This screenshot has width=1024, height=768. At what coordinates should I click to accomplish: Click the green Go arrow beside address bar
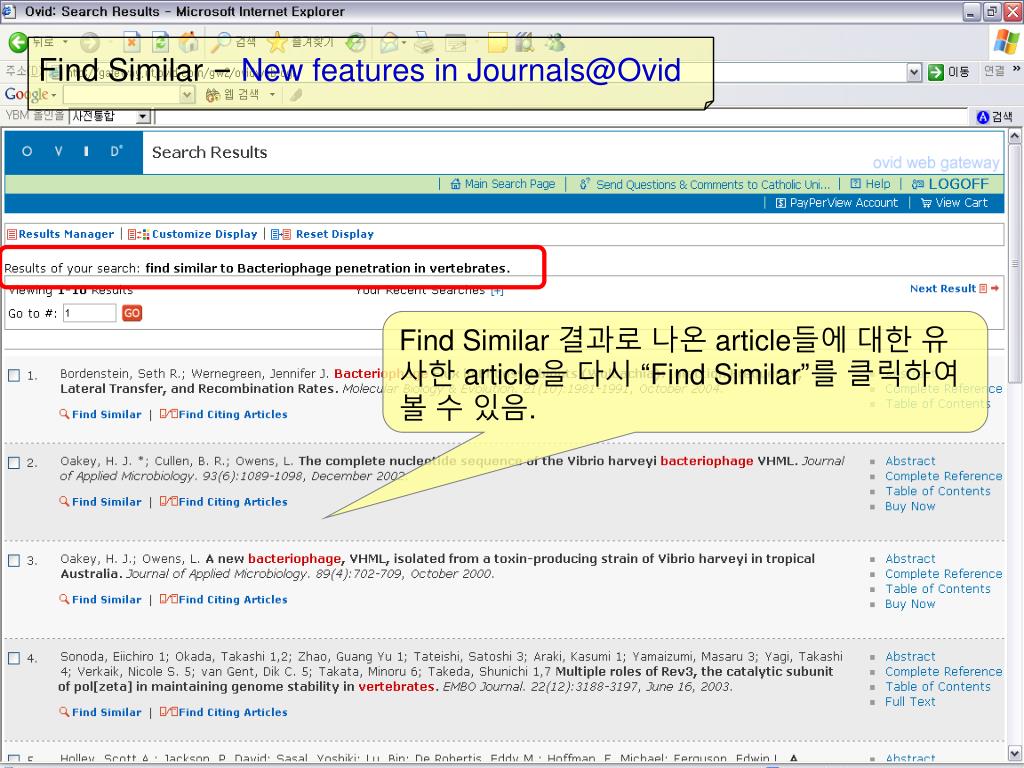point(936,72)
